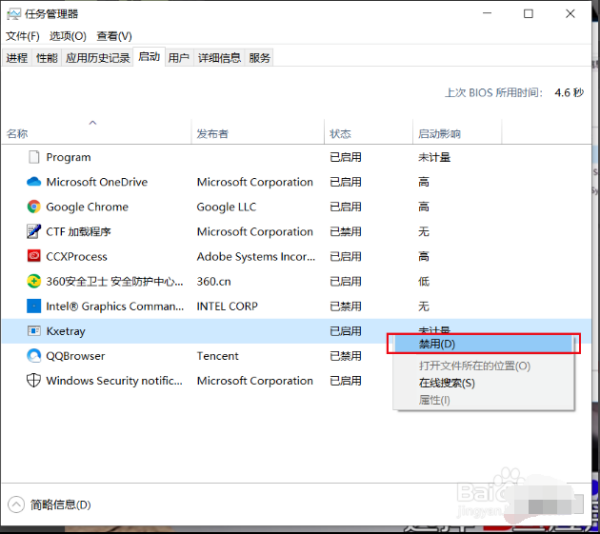
Task: Click the INTEL CORP publisher cell
Action: [227, 306]
